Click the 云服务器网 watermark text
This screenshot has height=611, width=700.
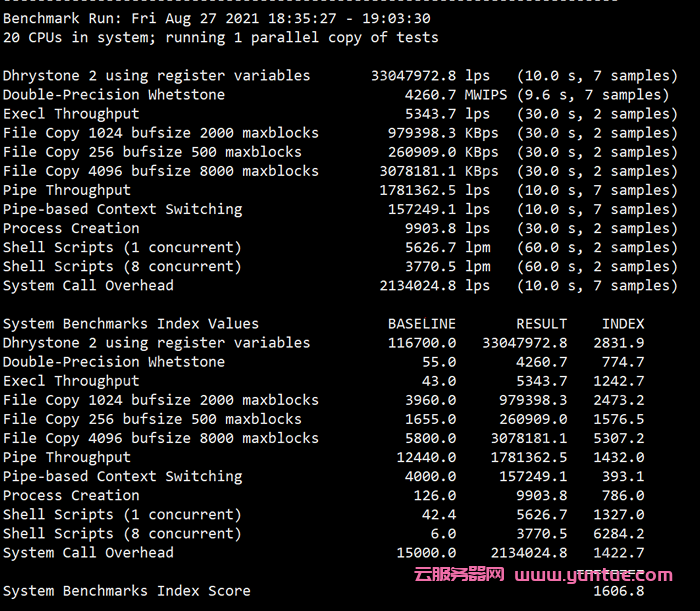[x=459, y=575]
